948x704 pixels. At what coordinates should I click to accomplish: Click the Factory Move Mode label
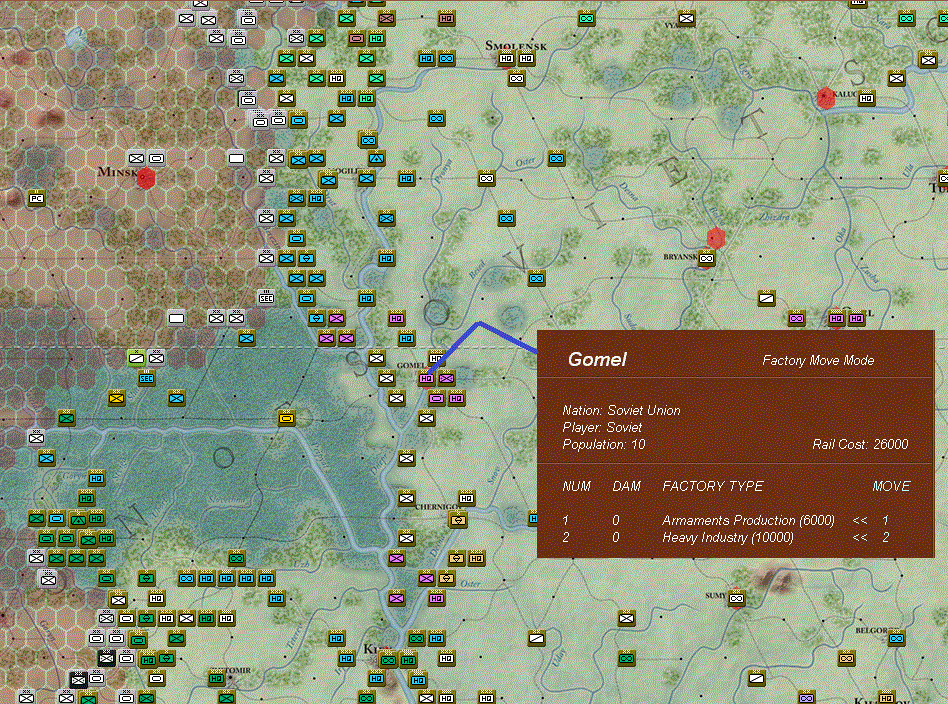[x=818, y=360]
